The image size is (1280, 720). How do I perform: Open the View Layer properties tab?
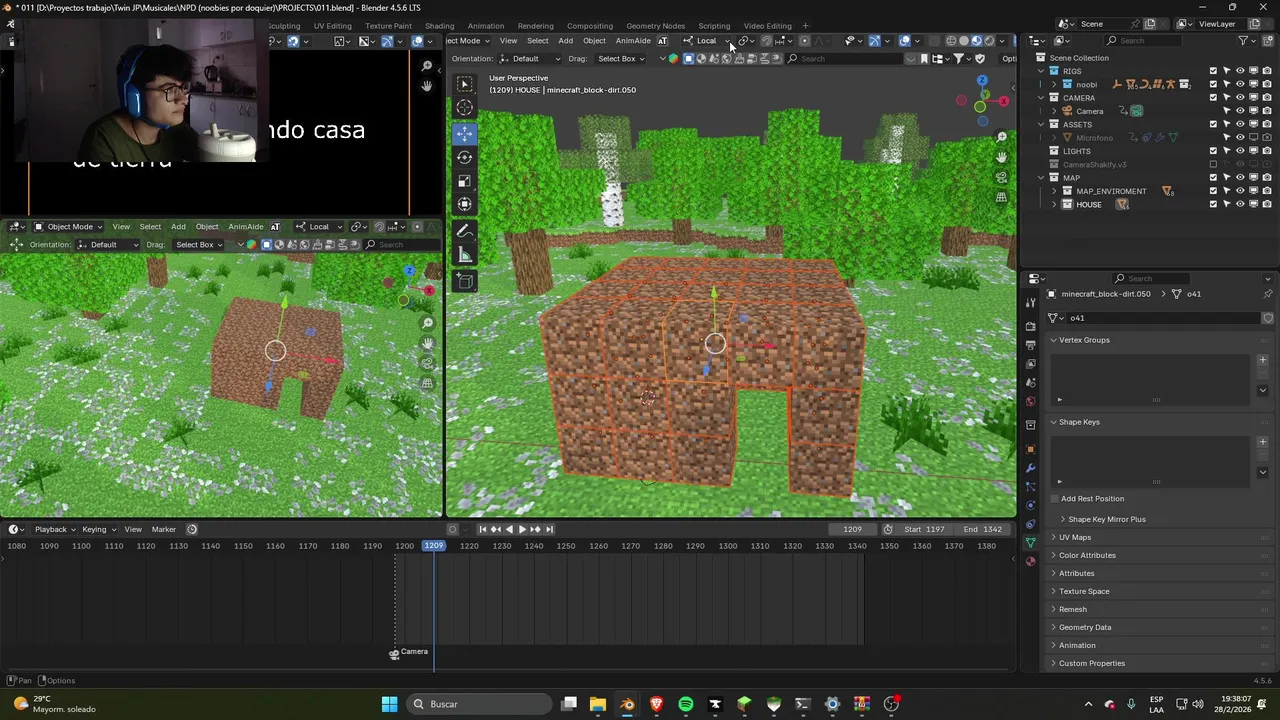(1031, 364)
